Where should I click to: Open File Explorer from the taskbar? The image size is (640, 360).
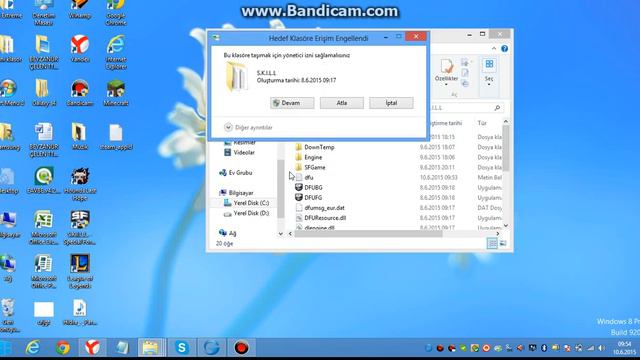click(x=151, y=348)
